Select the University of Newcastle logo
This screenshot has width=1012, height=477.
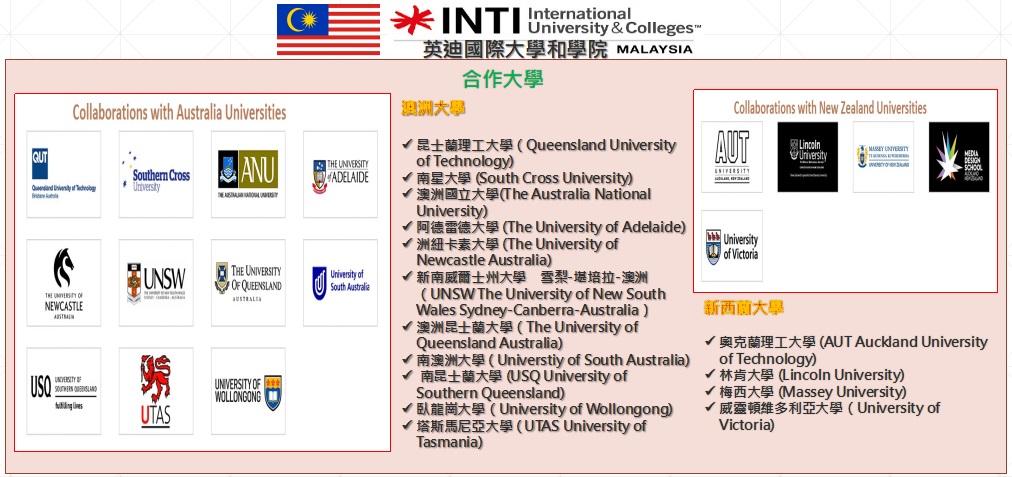64,283
